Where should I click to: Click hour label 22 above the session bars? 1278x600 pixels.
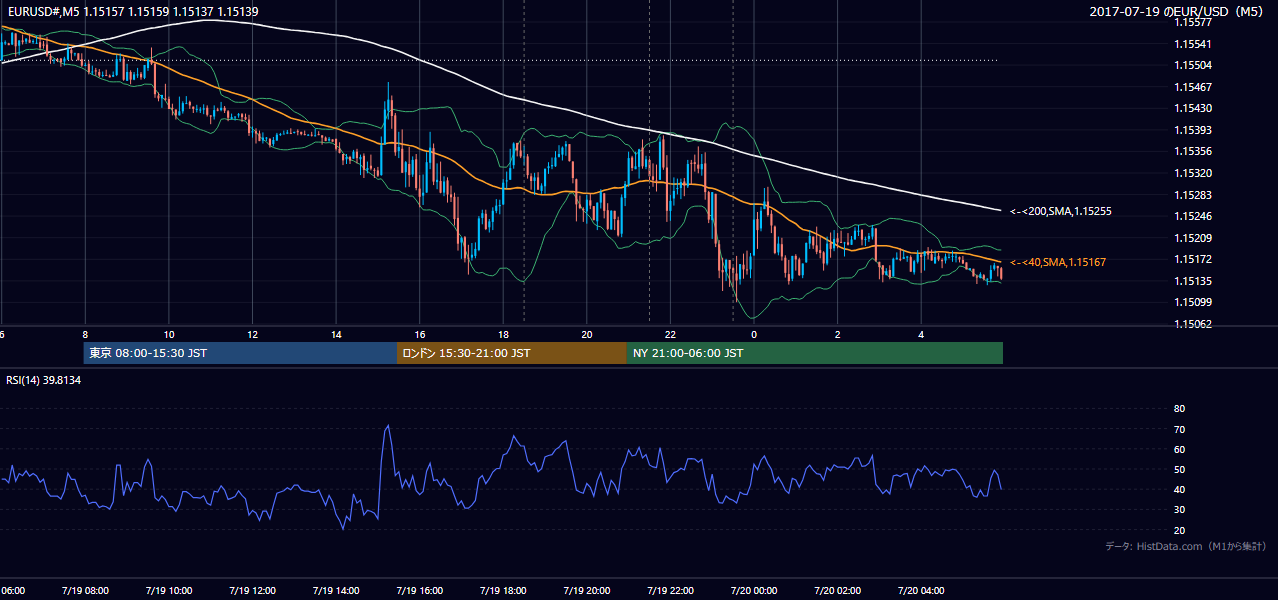[670, 335]
